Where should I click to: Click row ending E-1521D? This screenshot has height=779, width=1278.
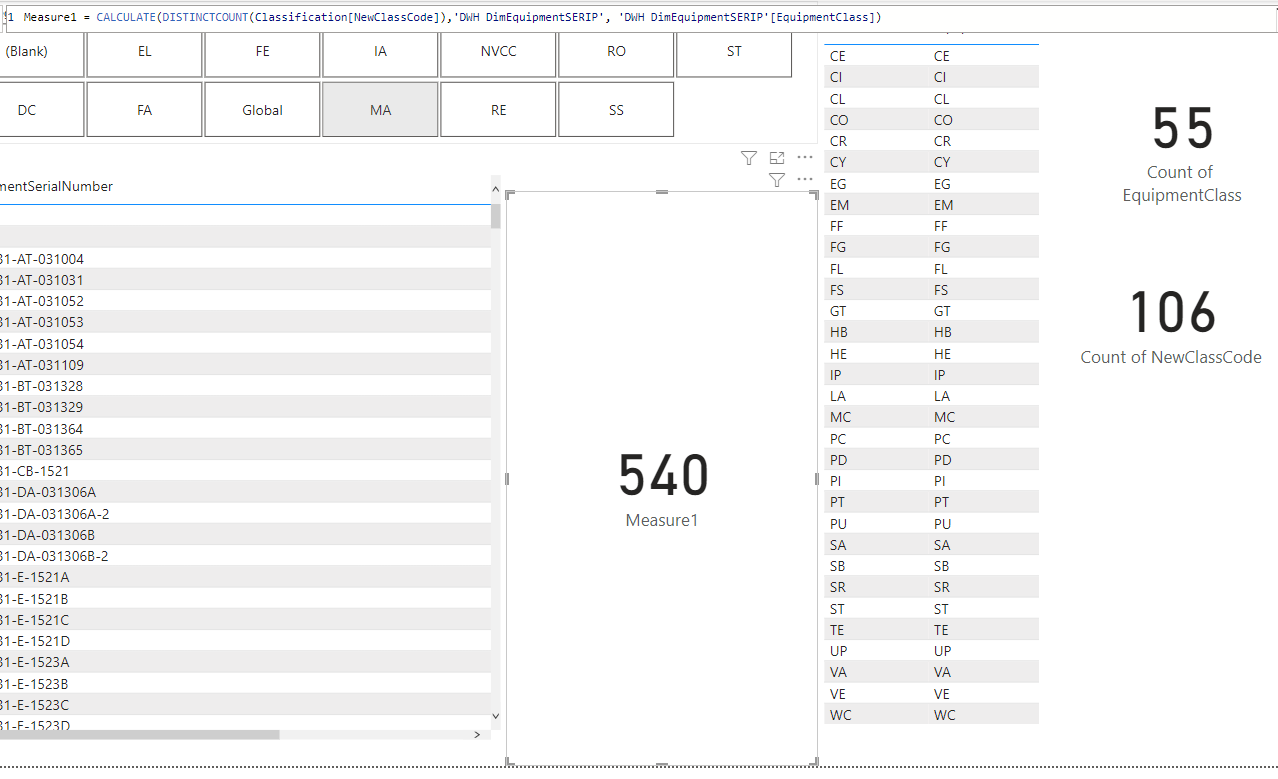pos(245,641)
